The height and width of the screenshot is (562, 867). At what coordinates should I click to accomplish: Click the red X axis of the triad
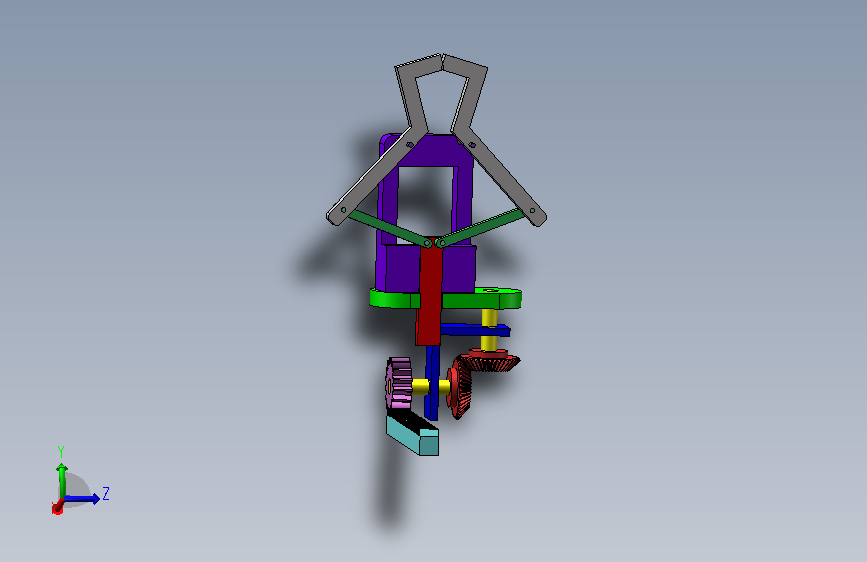[58, 507]
